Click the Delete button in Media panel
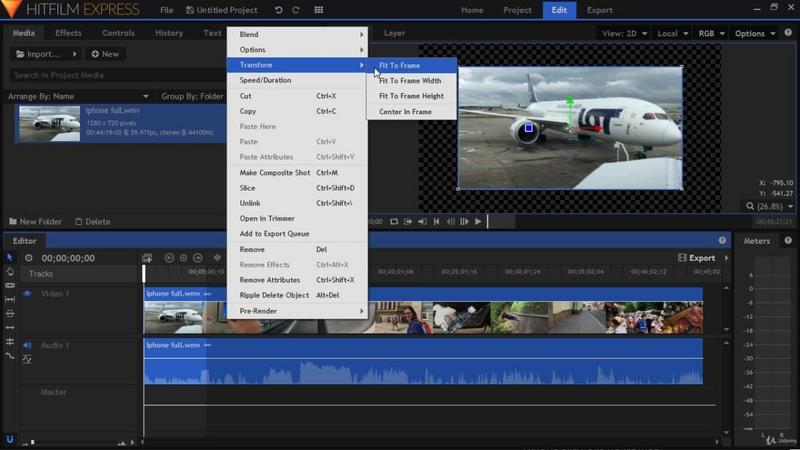The width and height of the screenshot is (800, 450). 93,221
